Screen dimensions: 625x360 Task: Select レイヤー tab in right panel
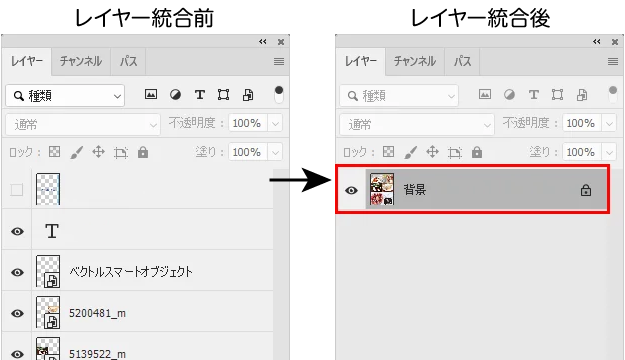[x=361, y=61]
